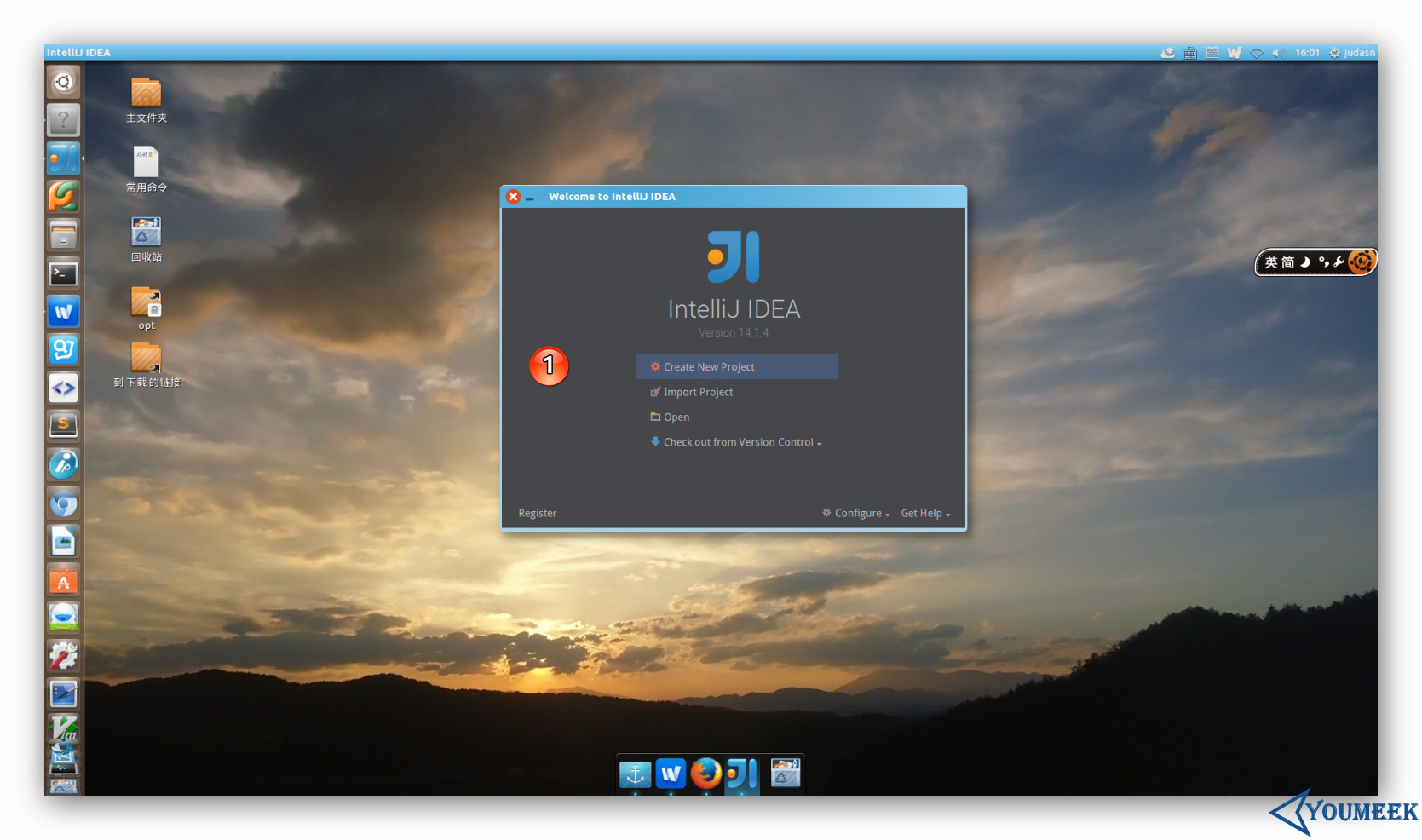
Task: Launch PyCharm from the launcher
Action: 63,197
